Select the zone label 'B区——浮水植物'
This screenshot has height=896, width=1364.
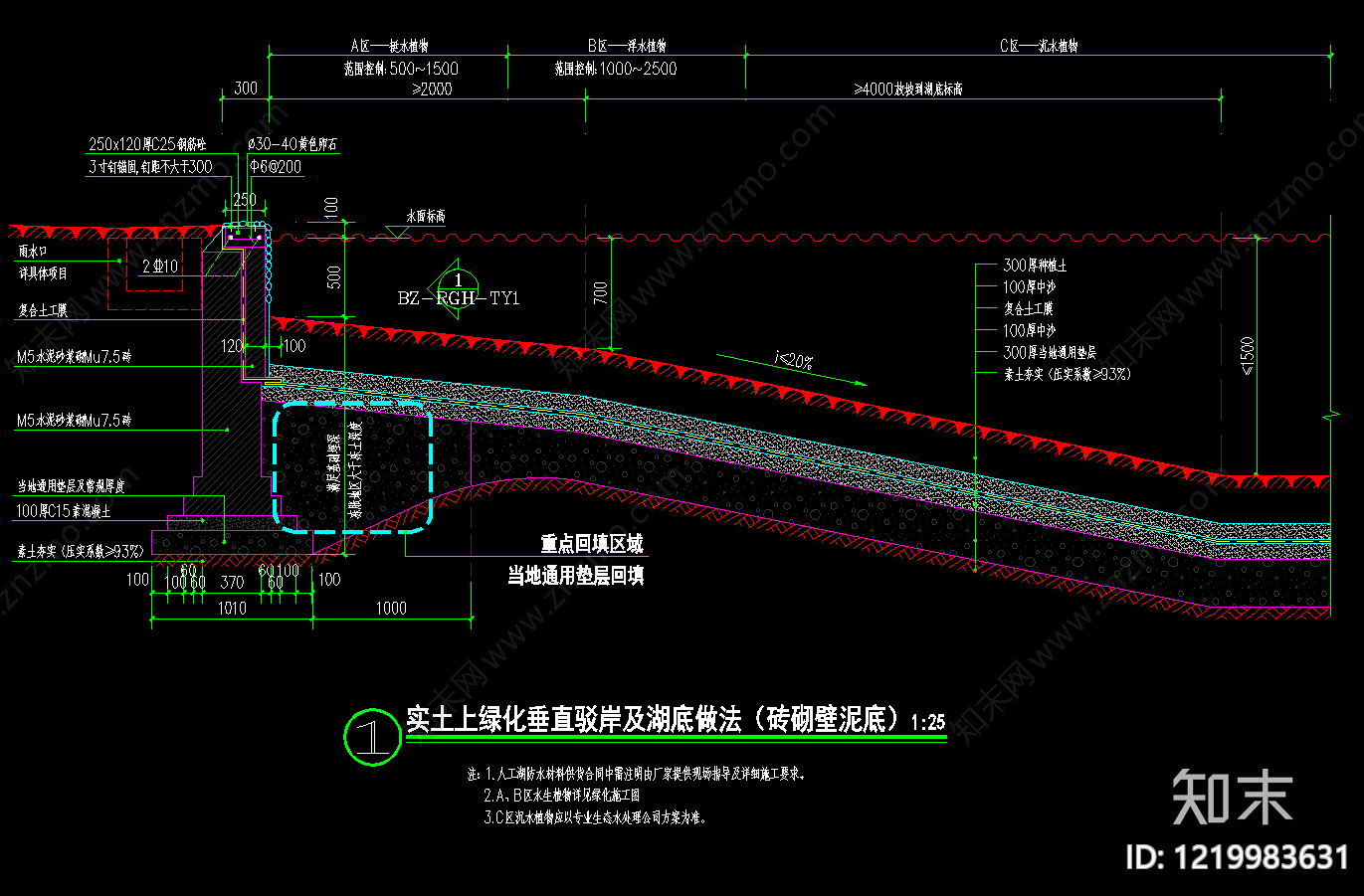pyautogui.click(x=627, y=46)
